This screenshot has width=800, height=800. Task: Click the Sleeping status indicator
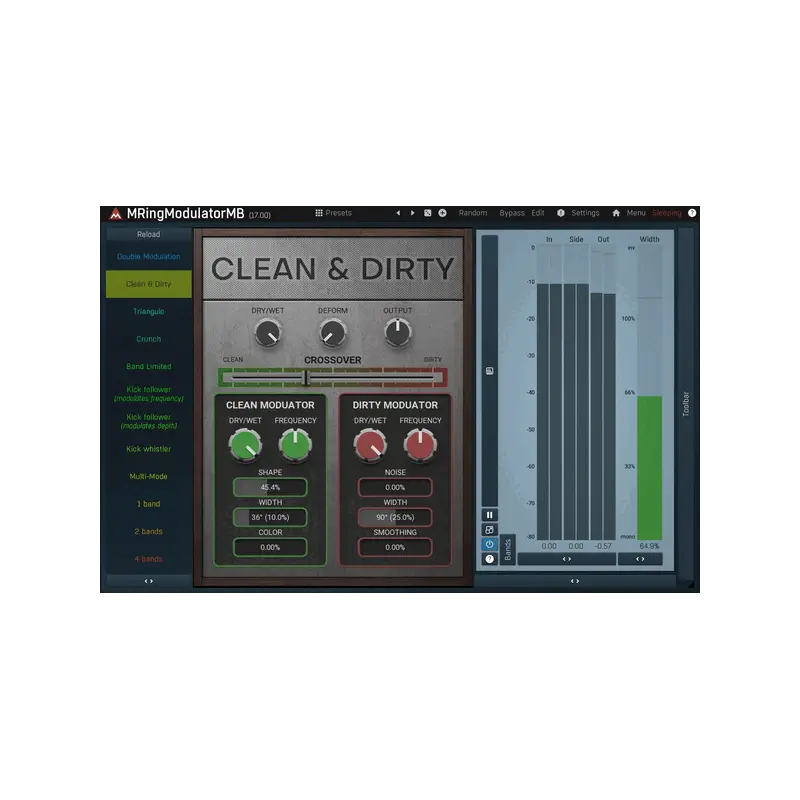667,213
